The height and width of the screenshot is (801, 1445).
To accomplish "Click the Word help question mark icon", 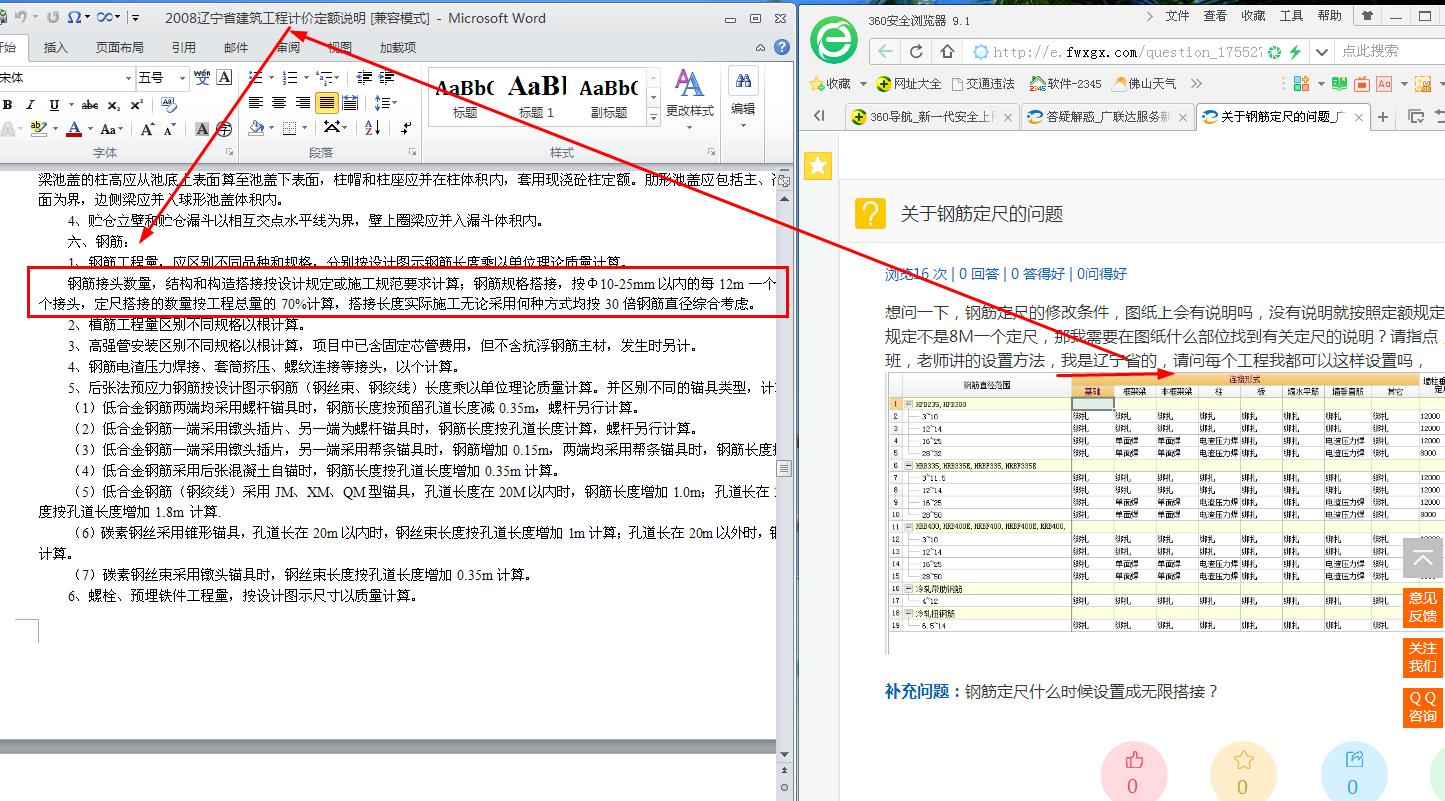I will point(782,47).
